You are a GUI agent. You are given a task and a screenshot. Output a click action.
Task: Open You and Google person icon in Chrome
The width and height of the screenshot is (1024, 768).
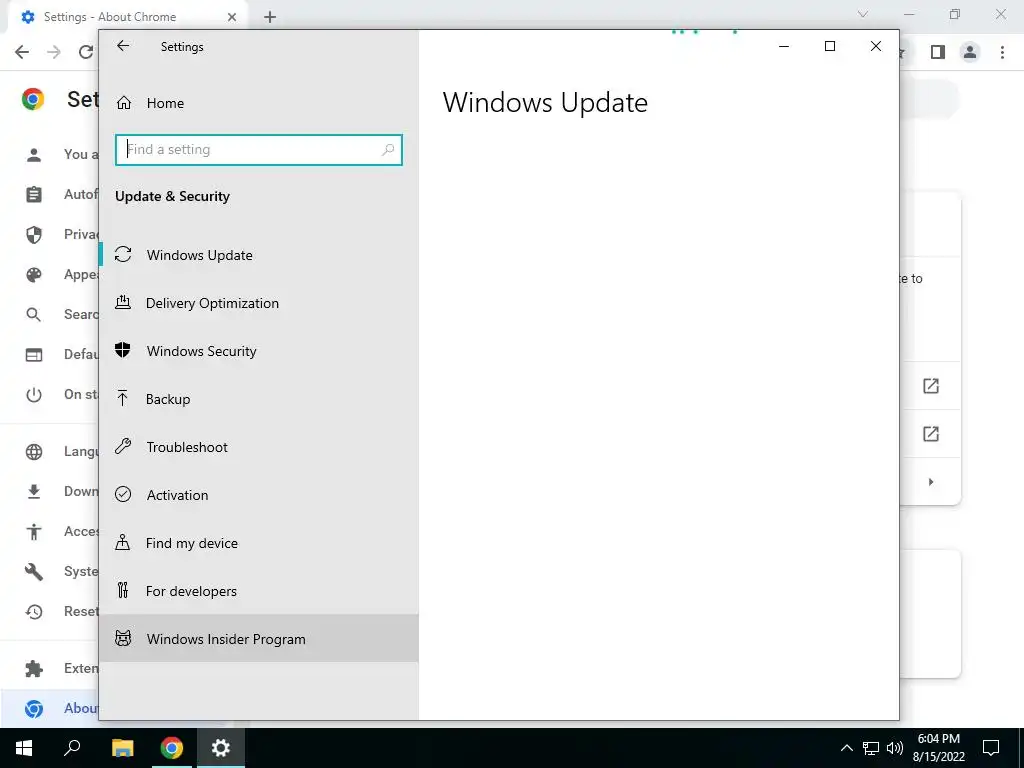(34, 155)
